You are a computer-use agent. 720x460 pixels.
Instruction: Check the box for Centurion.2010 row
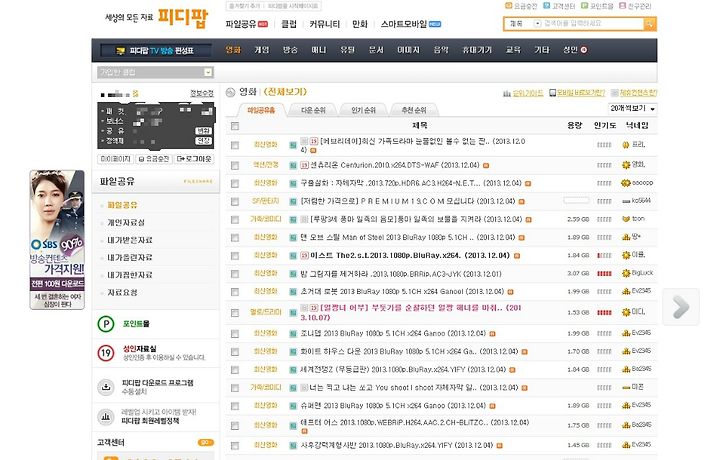(235, 165)
